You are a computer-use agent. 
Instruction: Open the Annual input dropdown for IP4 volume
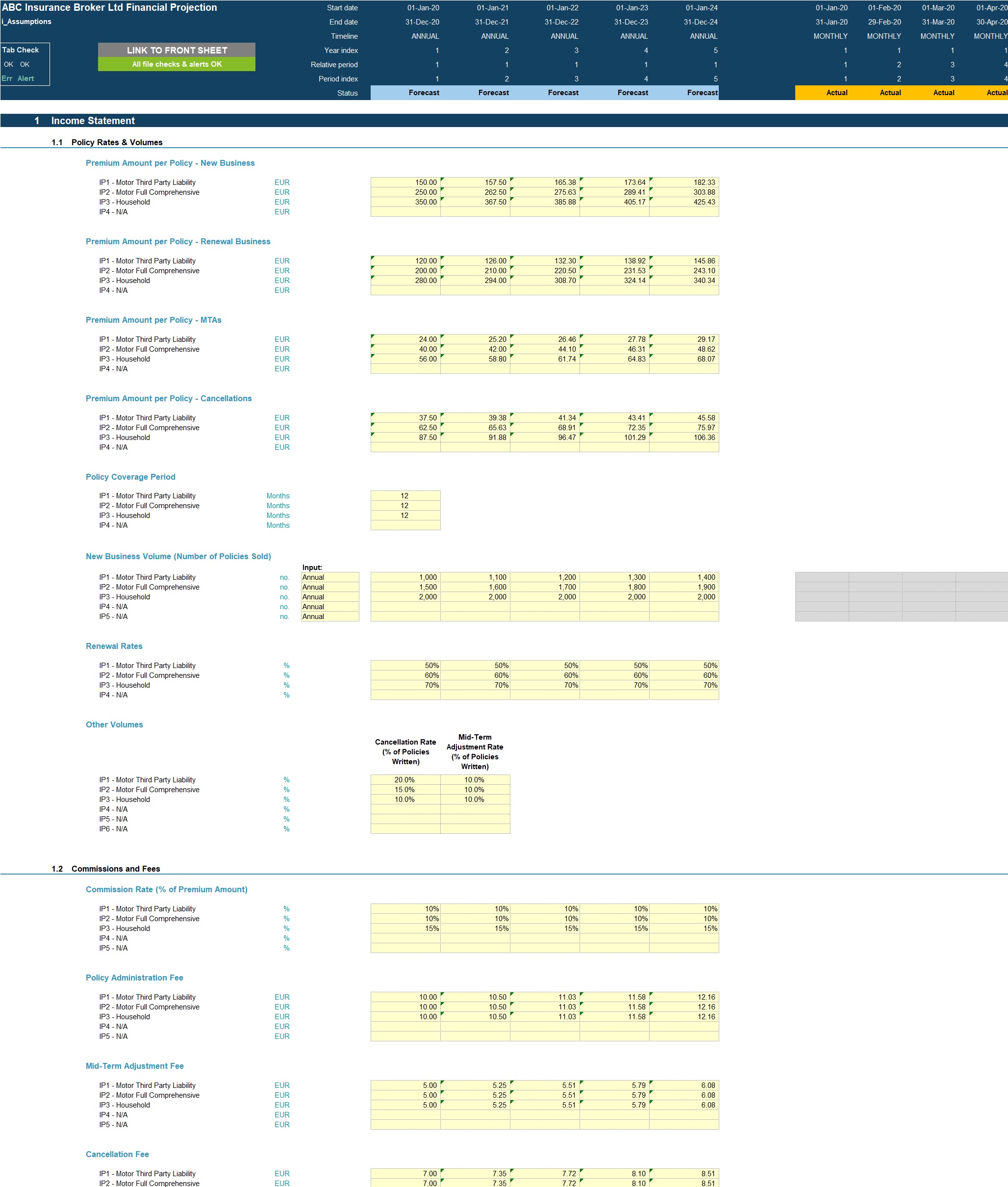[x=330, y=607]
